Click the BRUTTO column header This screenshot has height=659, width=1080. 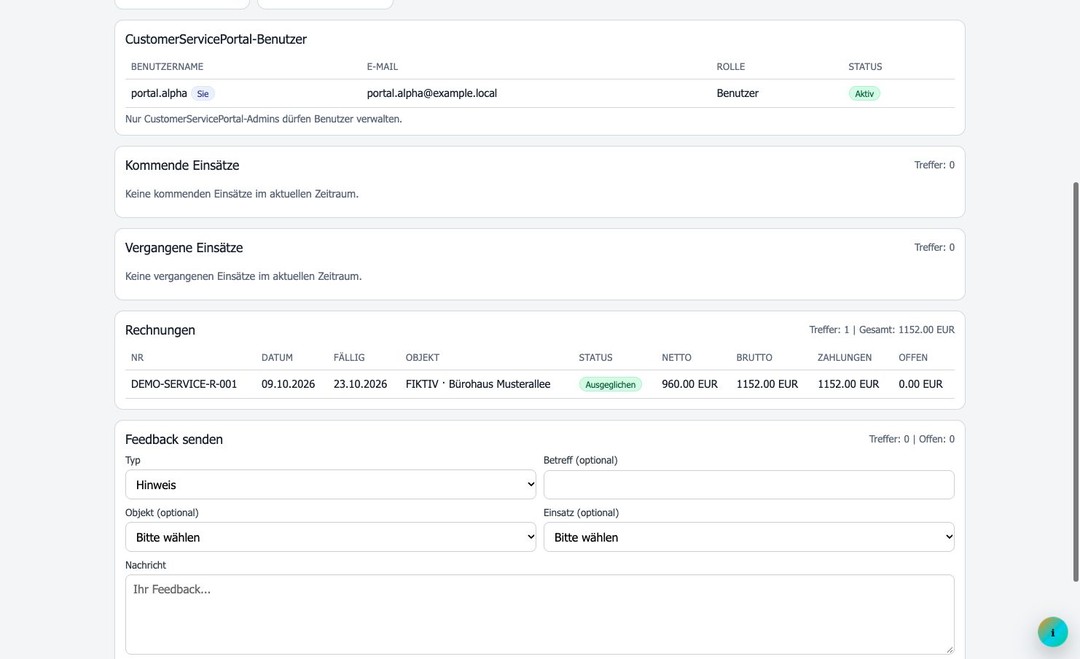(x=754, y=357)
